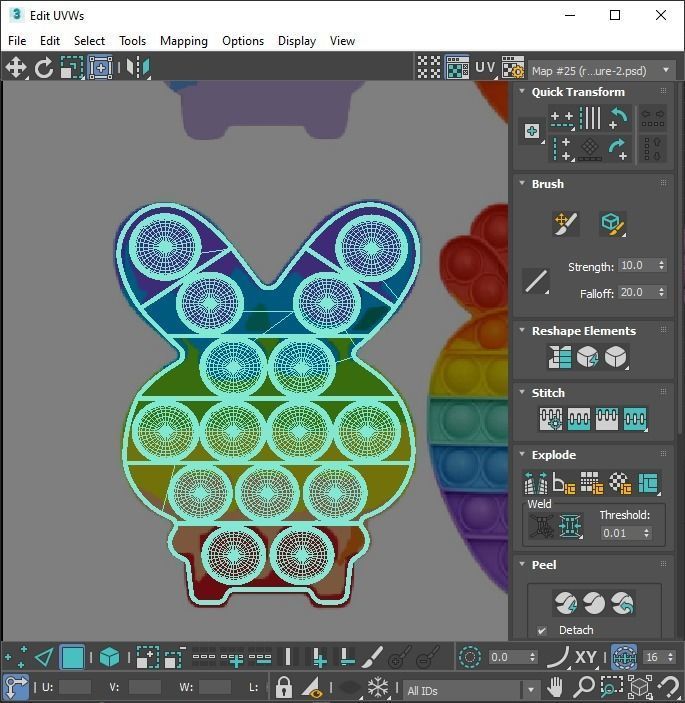Click Relax Custom icon in Reshape Elements
The width and height of the screenshot is (685, 703).
(616, 357)
